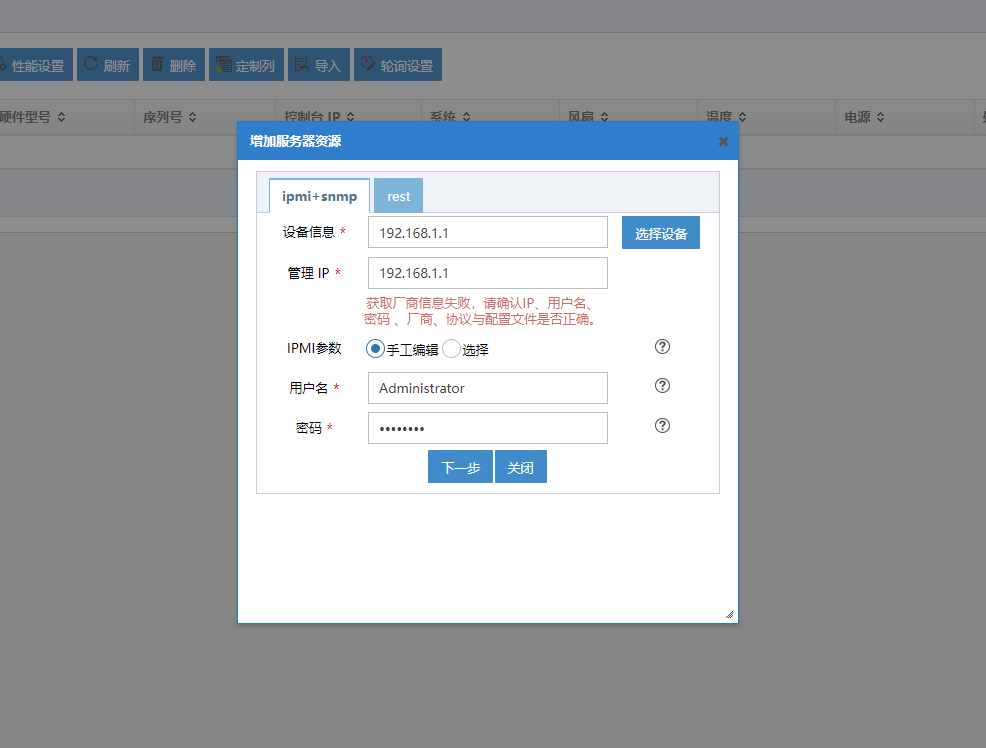The width and height of the screenshot is (986, 748).
Task: Click the polling icon on 轮询设置 button
Action: click(x=368, y=63)
